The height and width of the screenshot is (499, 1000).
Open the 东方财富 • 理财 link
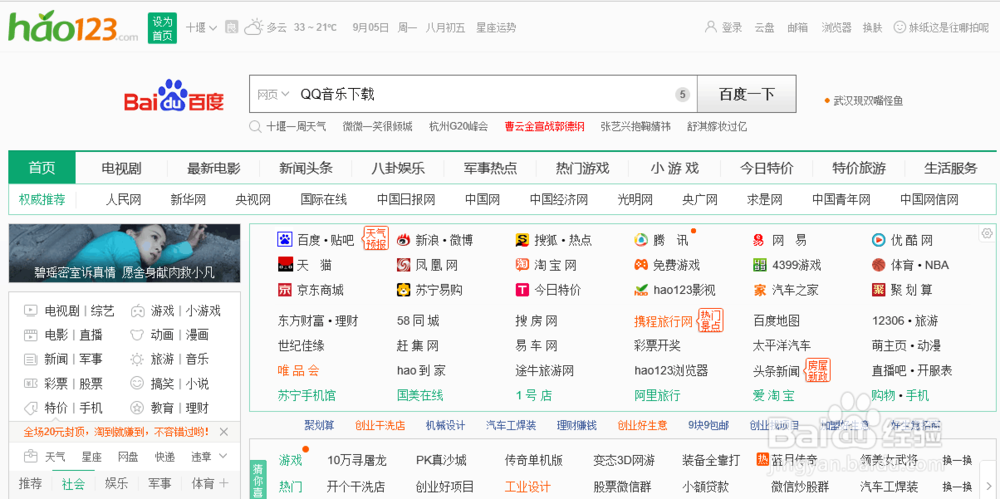(319, 320)
